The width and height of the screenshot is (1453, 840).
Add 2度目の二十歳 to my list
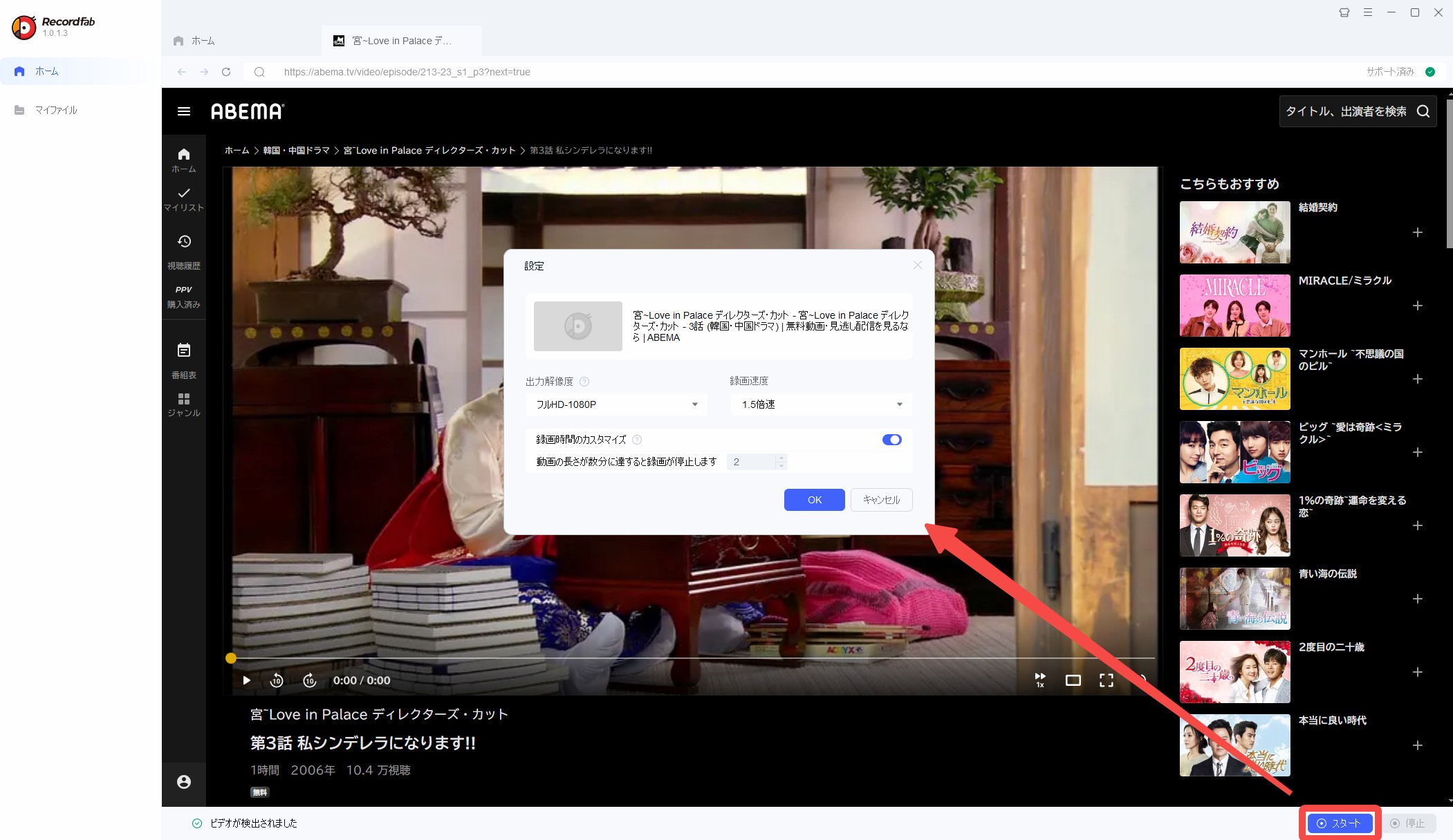coord(1418,672)
